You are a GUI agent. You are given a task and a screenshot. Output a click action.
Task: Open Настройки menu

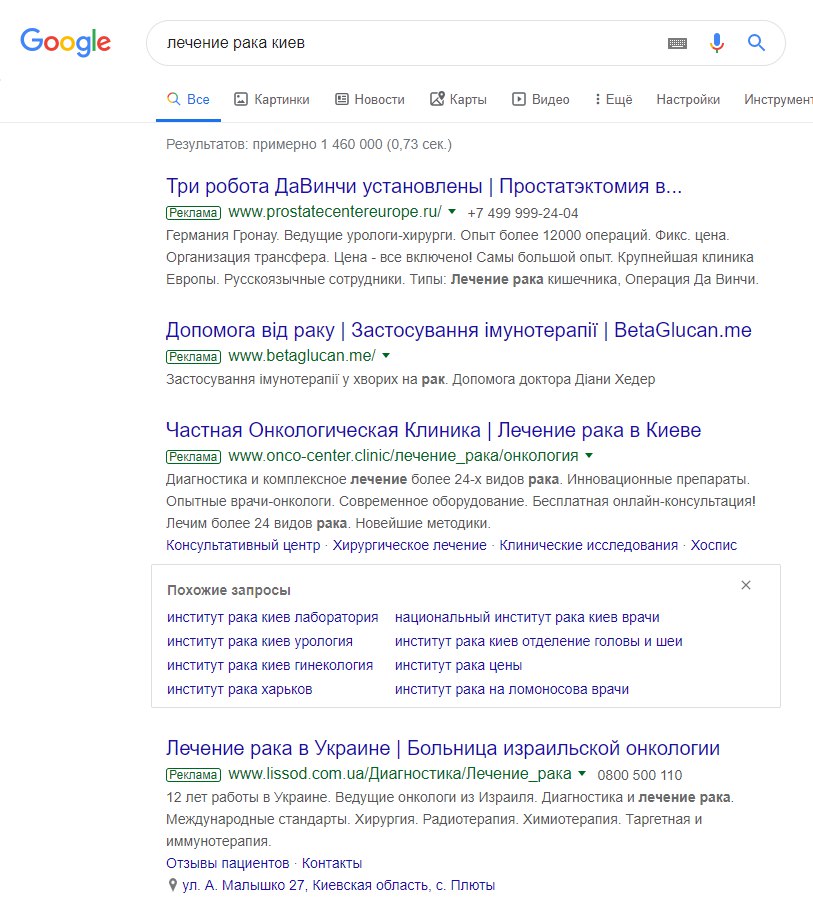click(x=688, y=99)
